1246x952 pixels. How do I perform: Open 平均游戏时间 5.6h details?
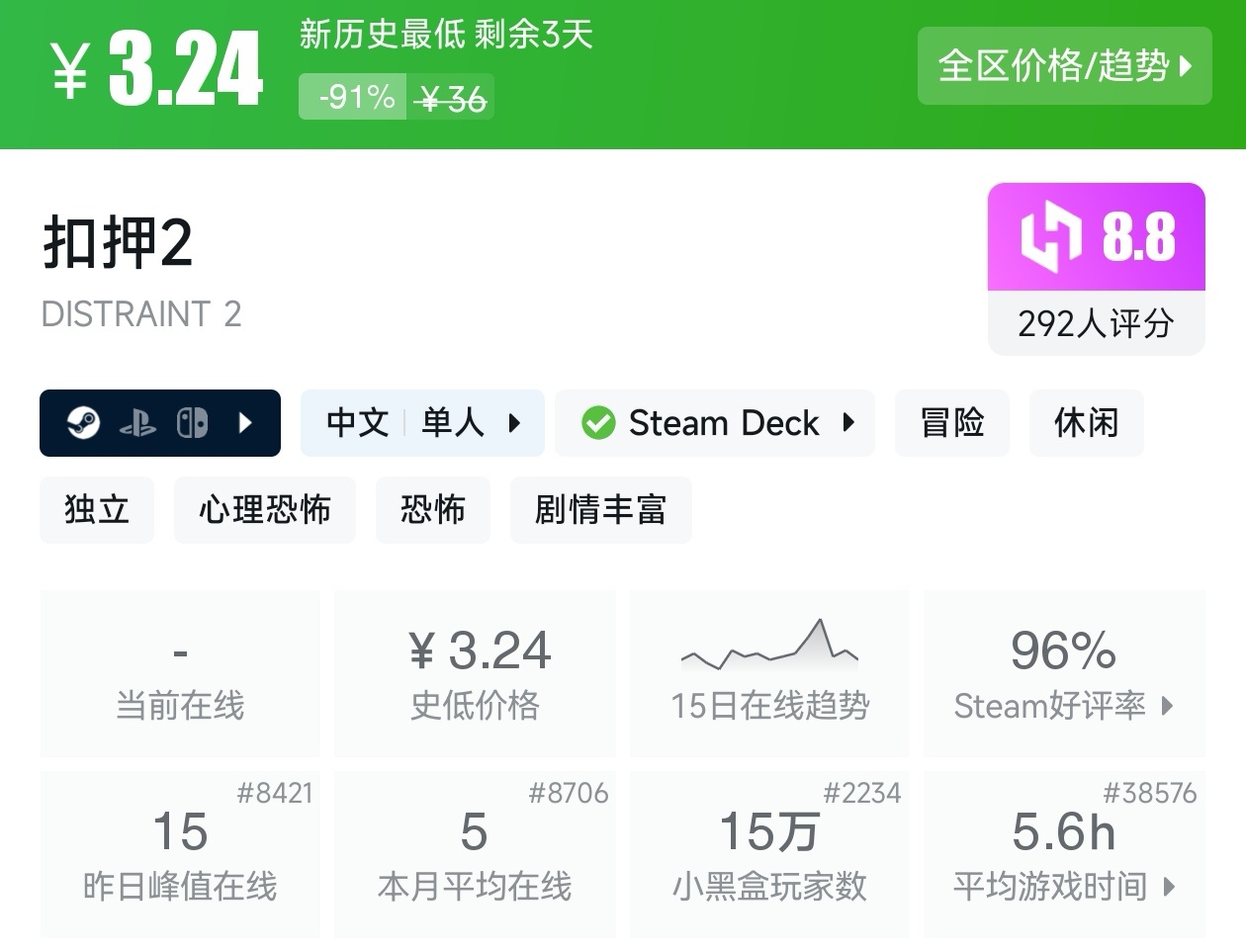pos(1064,855)
